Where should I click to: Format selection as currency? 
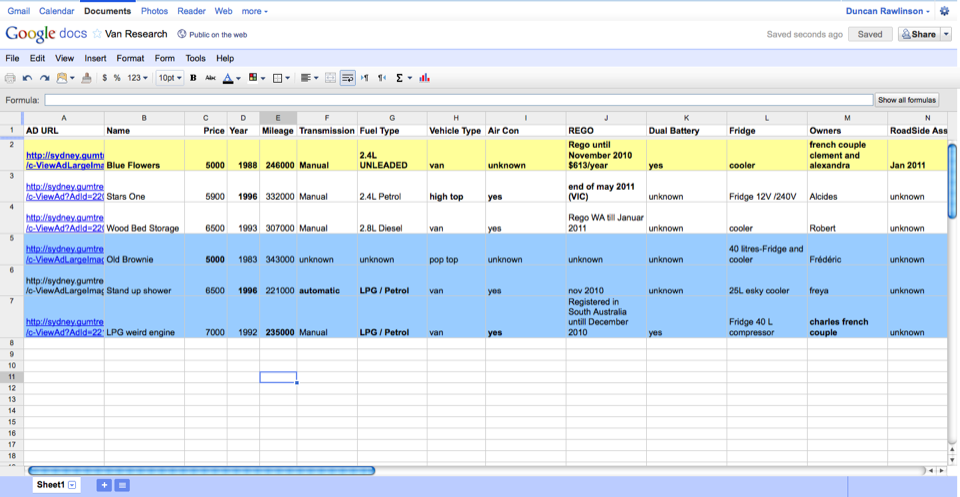tap(105, 78)
